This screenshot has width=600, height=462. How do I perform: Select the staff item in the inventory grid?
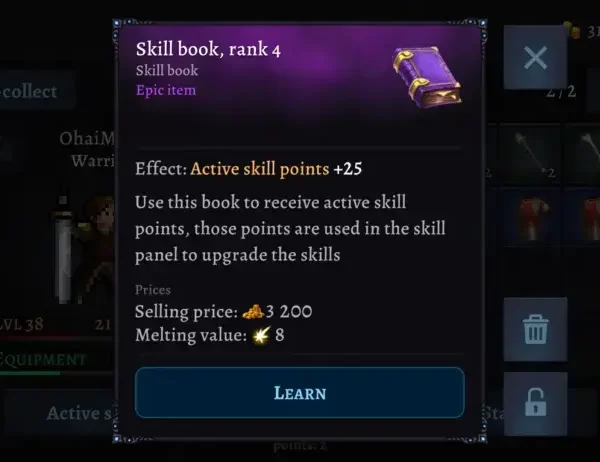pyautogui.click(x=532, y=155)
